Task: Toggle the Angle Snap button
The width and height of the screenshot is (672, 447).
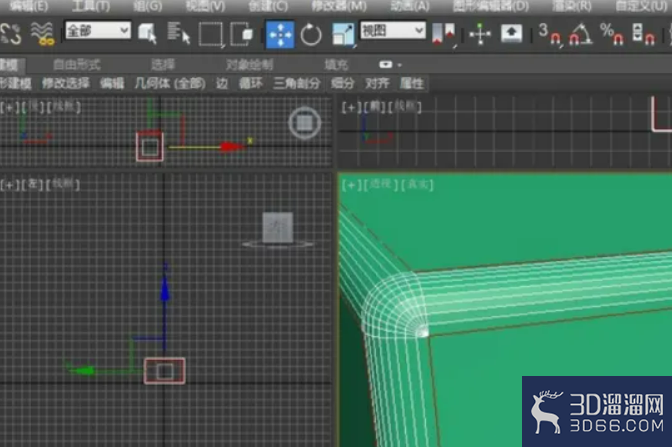Action: 580,34
